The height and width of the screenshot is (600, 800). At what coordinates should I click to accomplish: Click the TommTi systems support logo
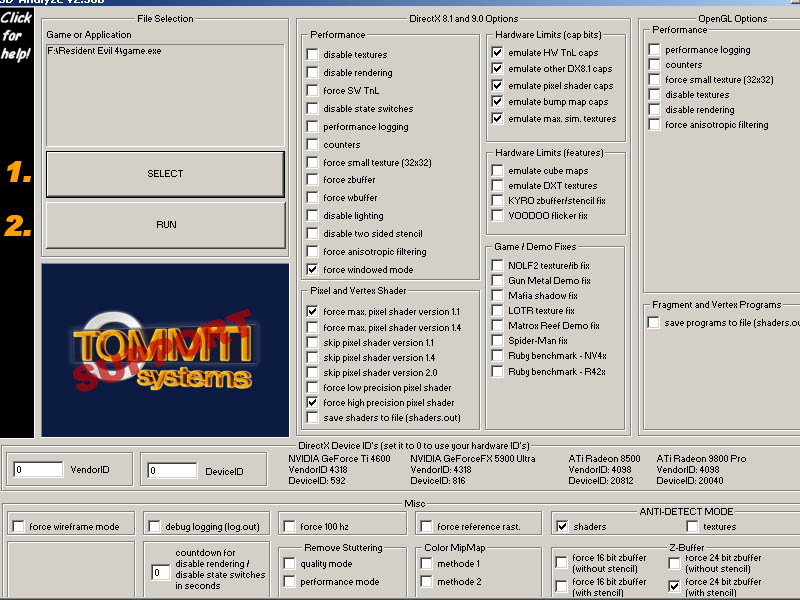165,350
